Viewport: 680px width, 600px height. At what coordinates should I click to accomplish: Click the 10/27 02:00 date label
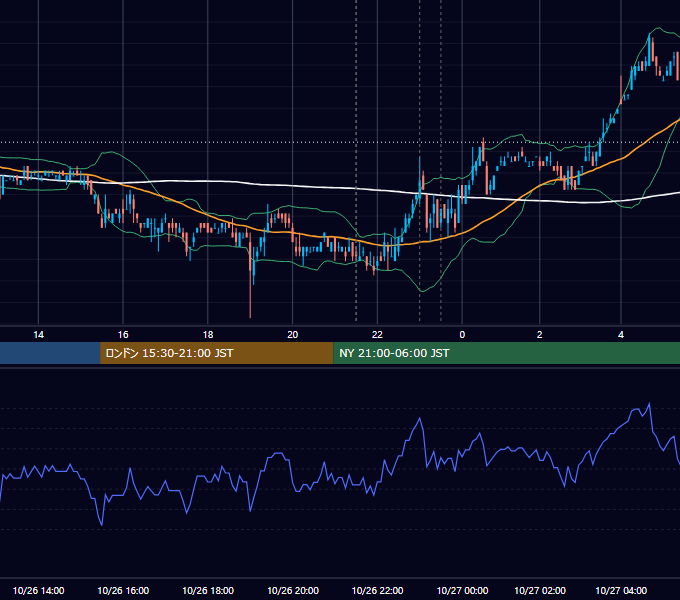[x=540, y=590]
